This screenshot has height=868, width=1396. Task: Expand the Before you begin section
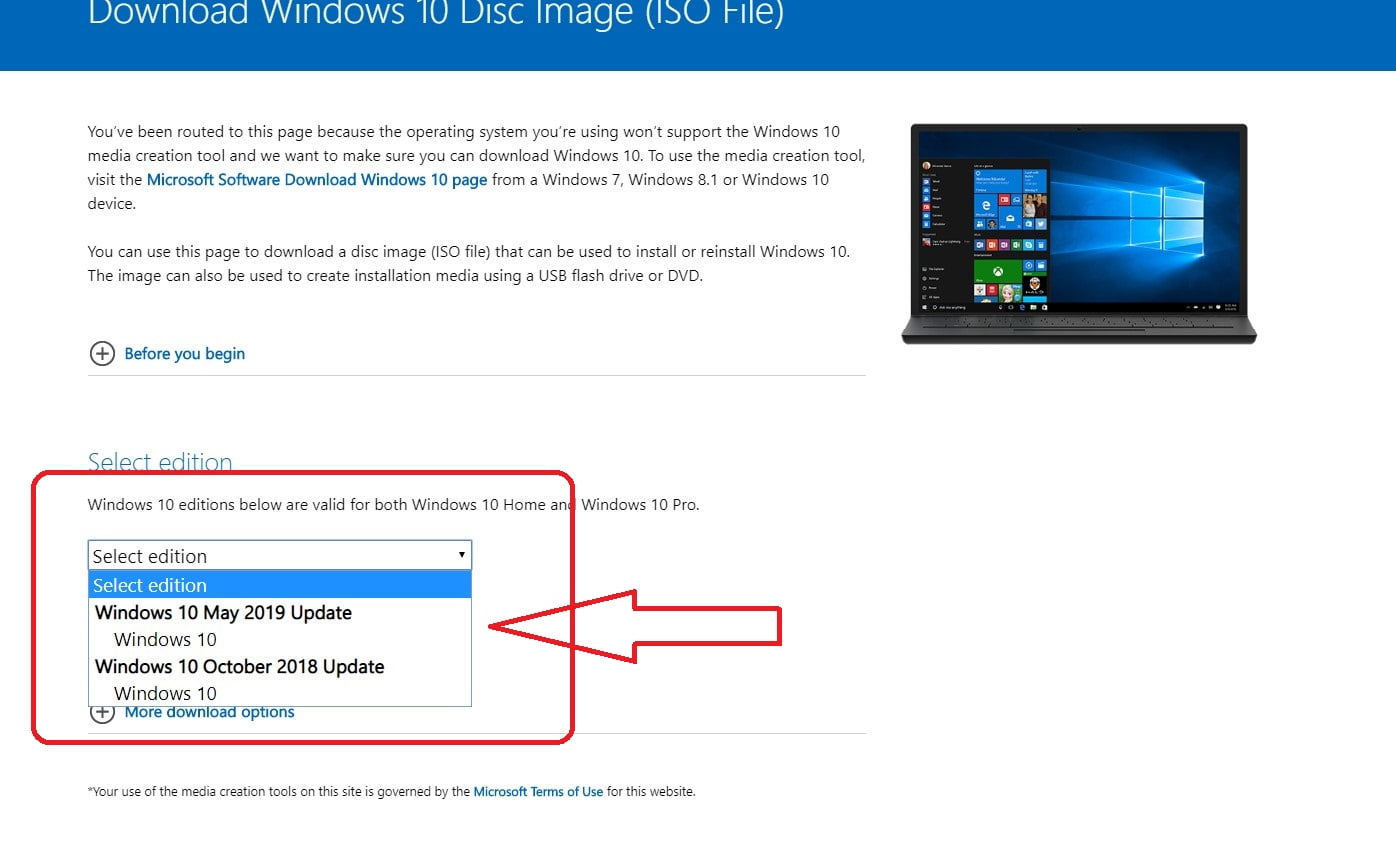185,354
